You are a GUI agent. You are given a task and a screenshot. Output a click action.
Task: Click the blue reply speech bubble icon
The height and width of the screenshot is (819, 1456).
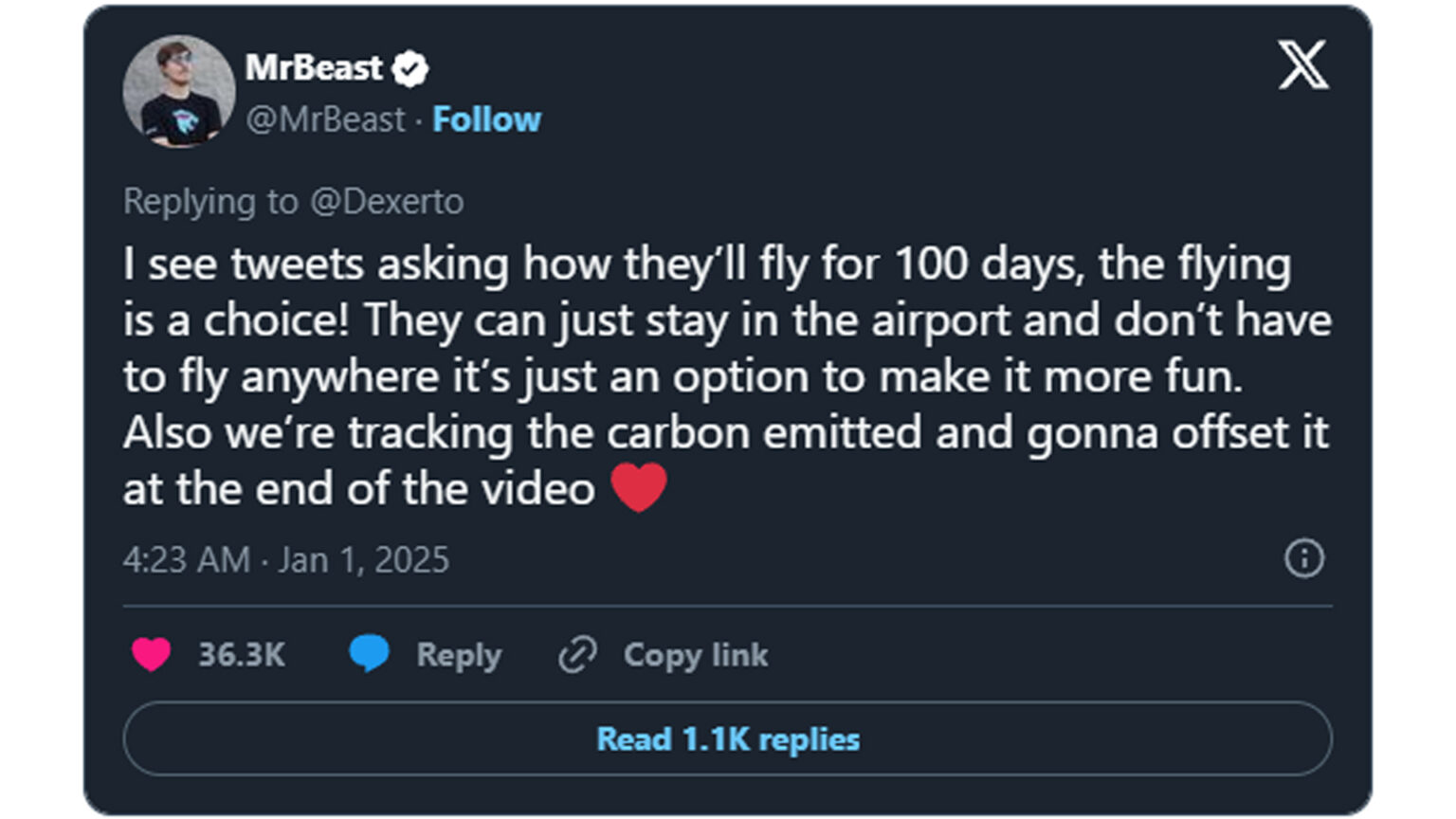pyautogui.click(x=371, y=653)
